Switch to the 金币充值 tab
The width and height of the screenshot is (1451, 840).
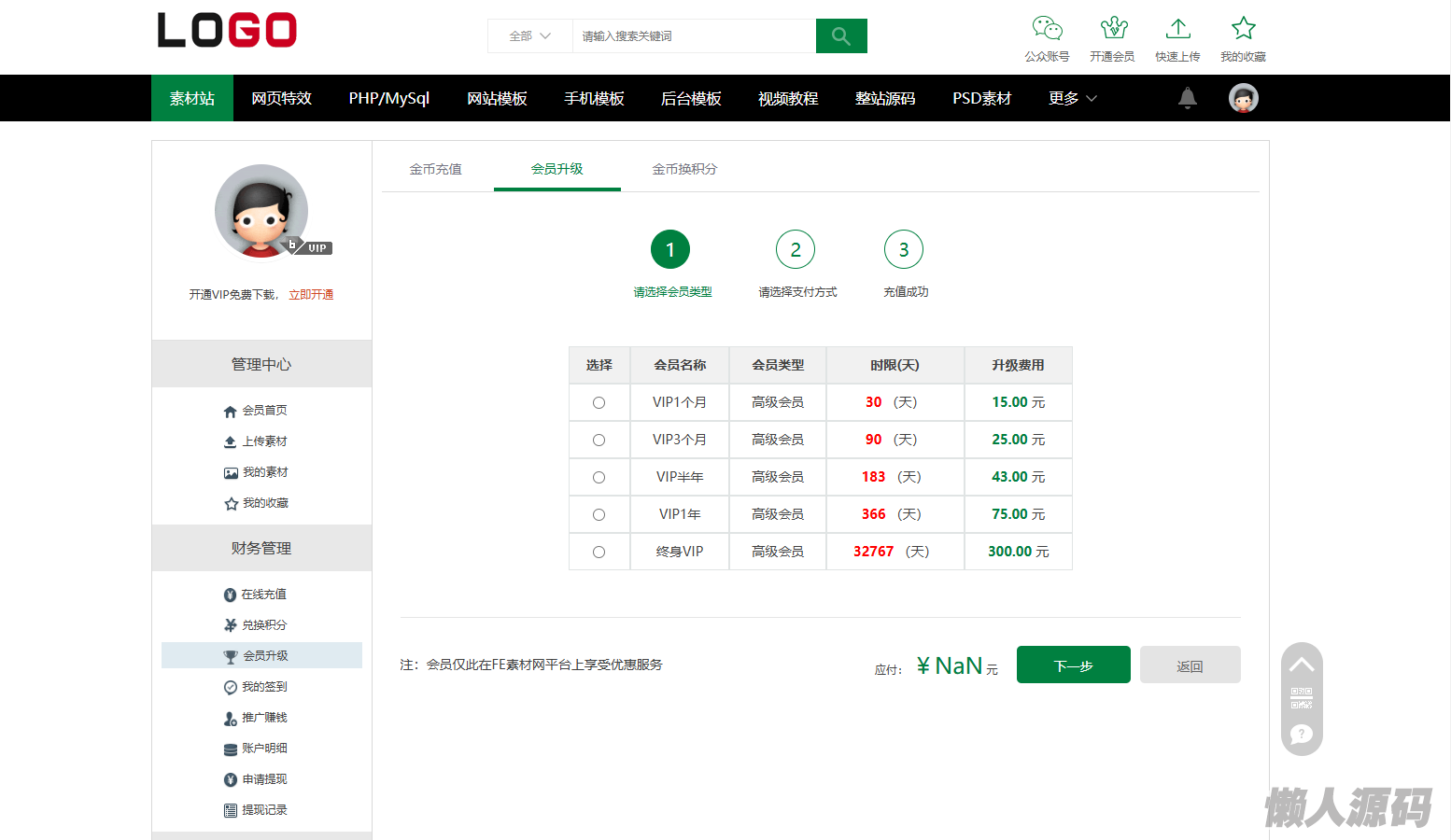pyautogui.click(x=435, y=169)
